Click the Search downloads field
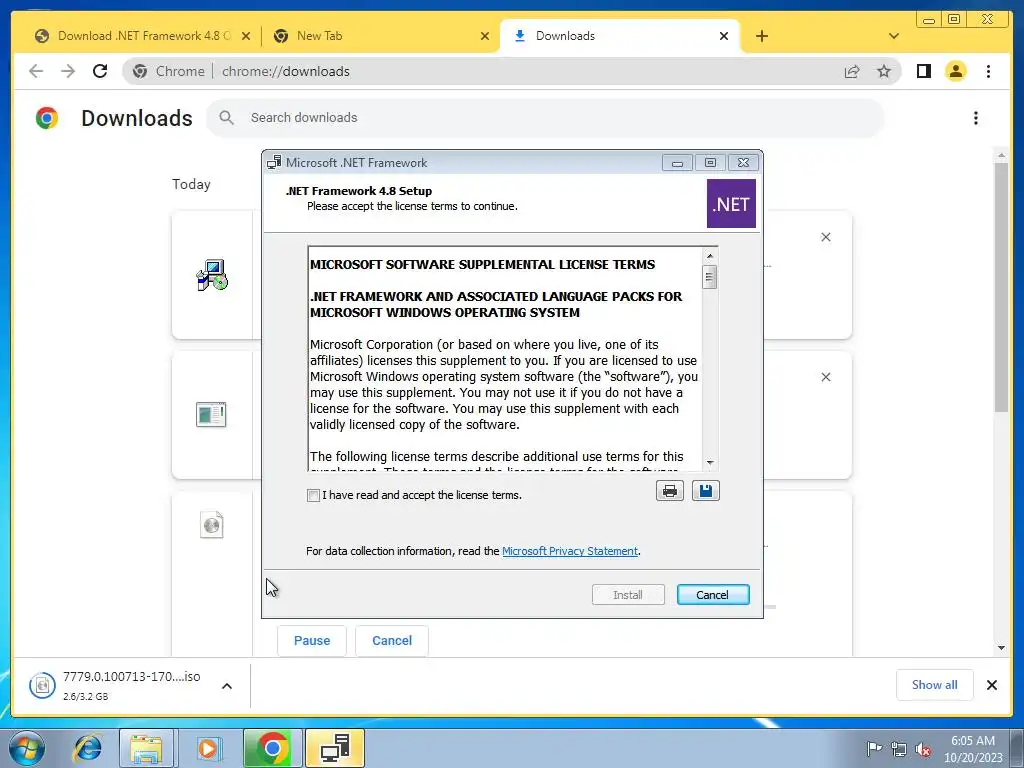The width and height of the screenshot is (1024, 768). pos(545,118)
